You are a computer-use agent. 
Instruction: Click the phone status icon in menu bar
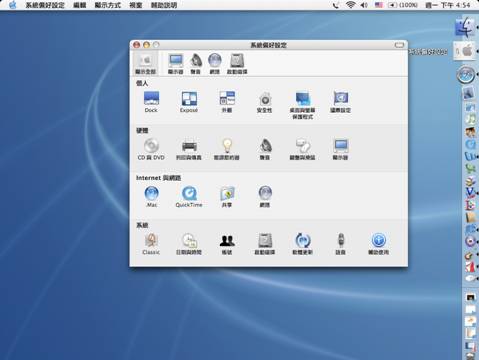tap(336, 5)
